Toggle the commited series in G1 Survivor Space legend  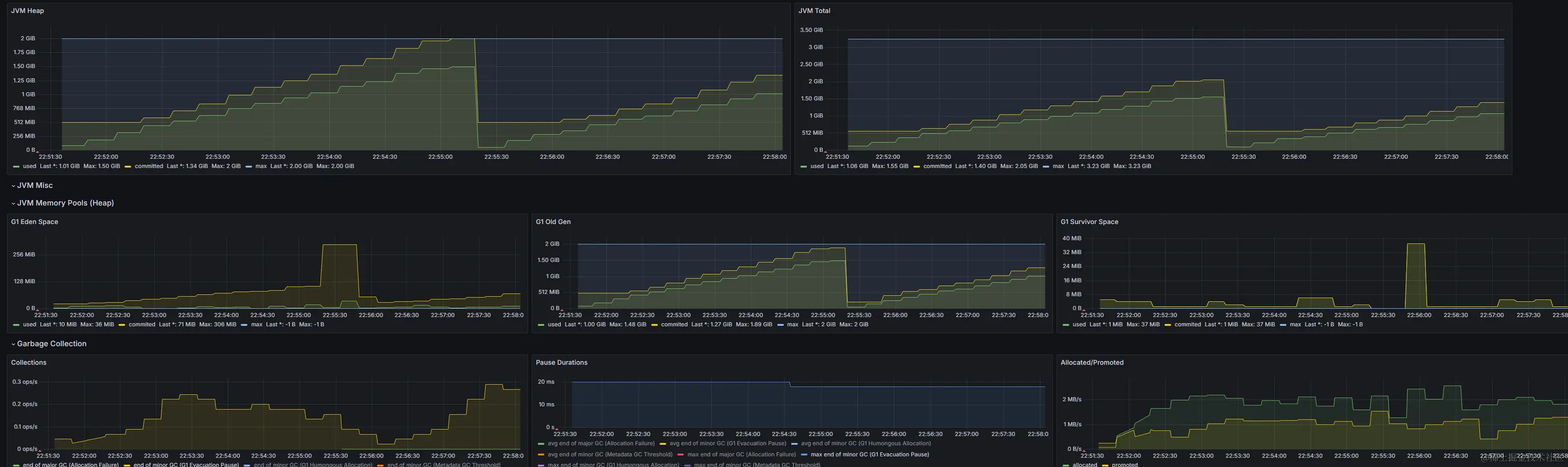point(1187,324)
